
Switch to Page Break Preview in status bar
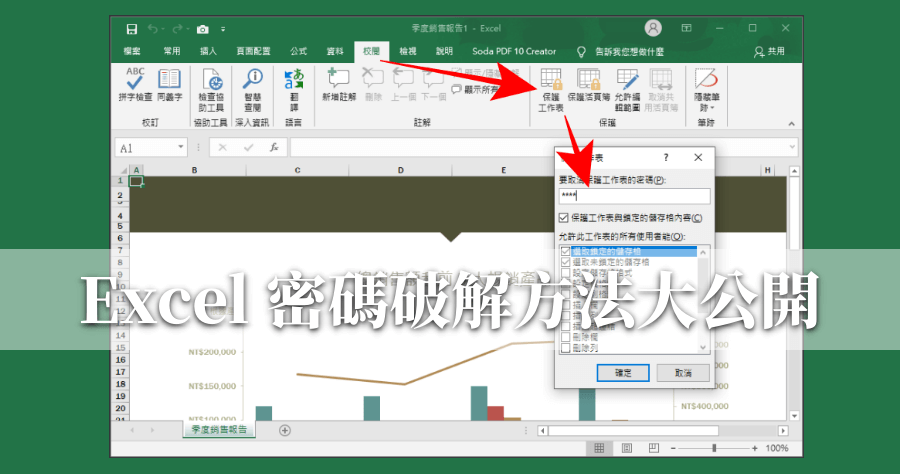point(654,448)
